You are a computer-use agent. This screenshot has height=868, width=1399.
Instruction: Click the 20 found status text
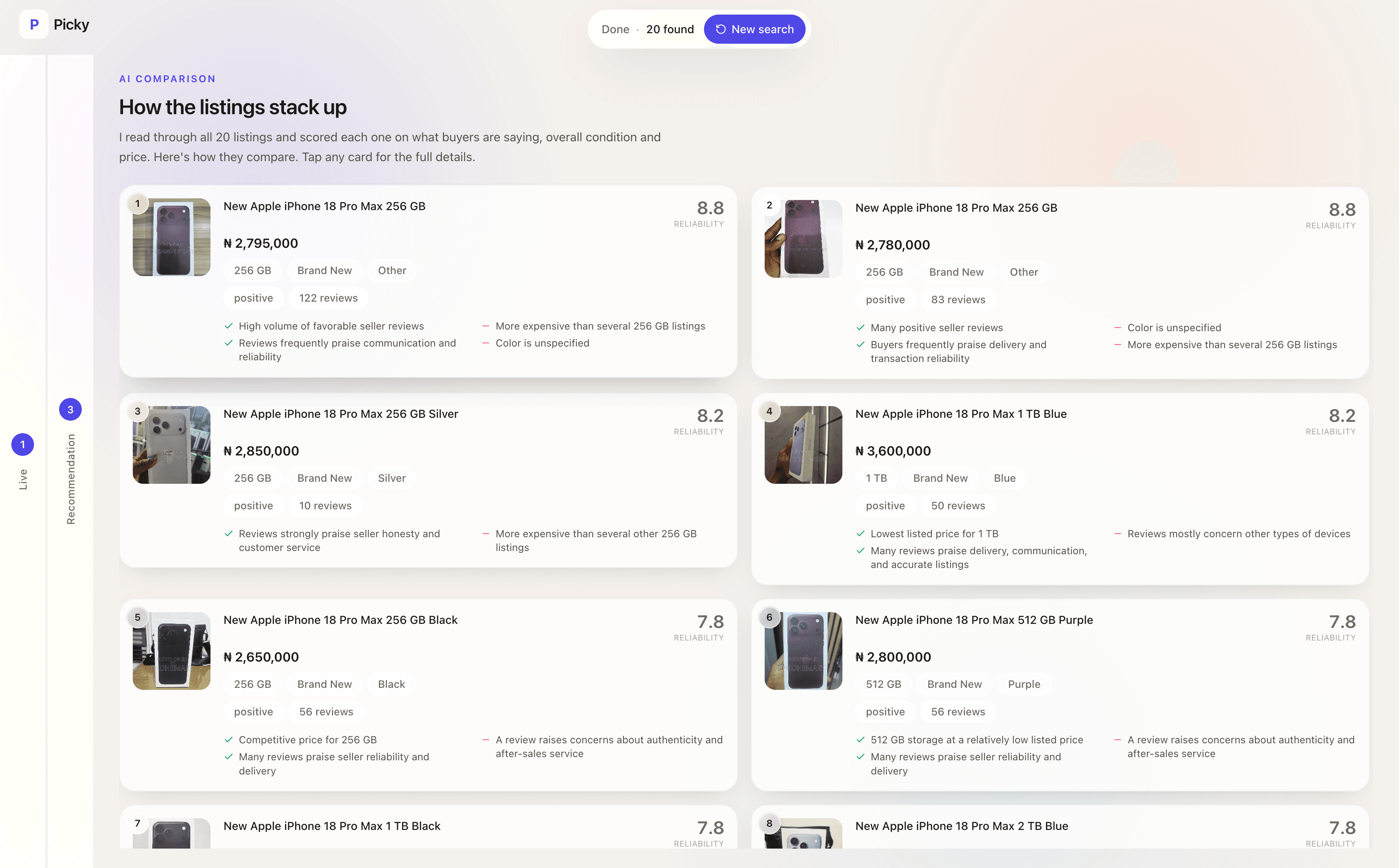670,29
